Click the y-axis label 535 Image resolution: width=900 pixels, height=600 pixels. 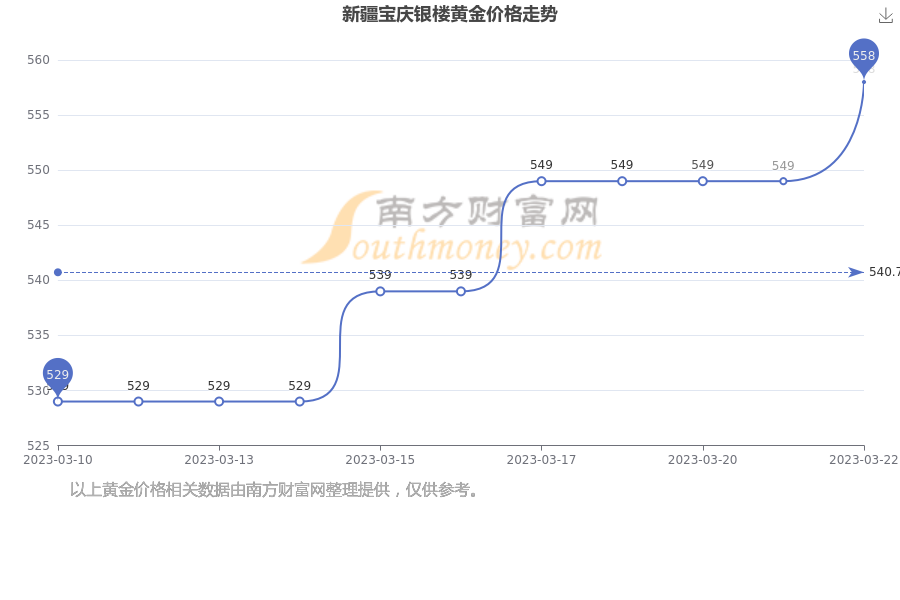[x=38, y=335]
